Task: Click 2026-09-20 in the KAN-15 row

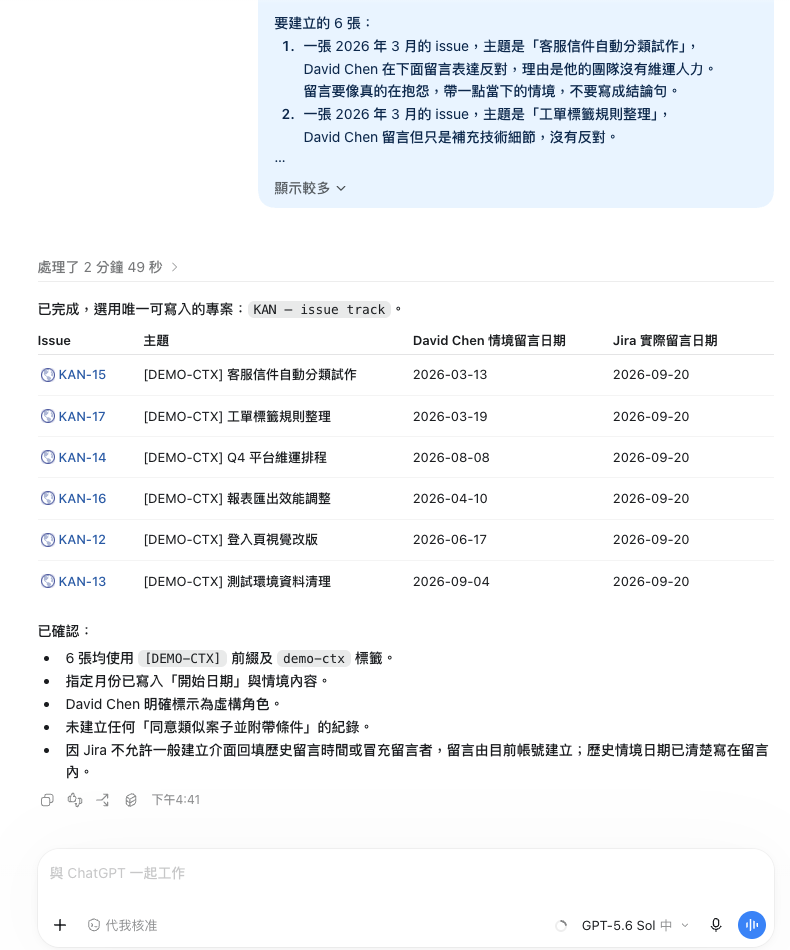Action: pos(651,375)
